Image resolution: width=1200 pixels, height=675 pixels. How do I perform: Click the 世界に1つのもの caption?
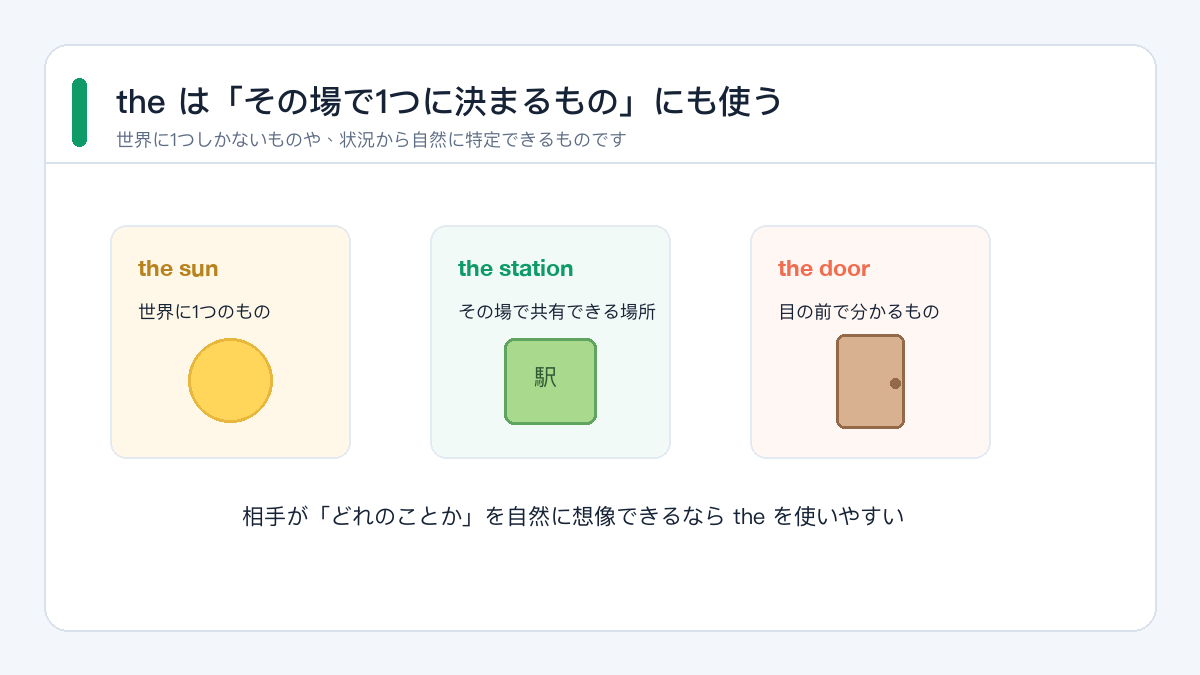[204, 312]
